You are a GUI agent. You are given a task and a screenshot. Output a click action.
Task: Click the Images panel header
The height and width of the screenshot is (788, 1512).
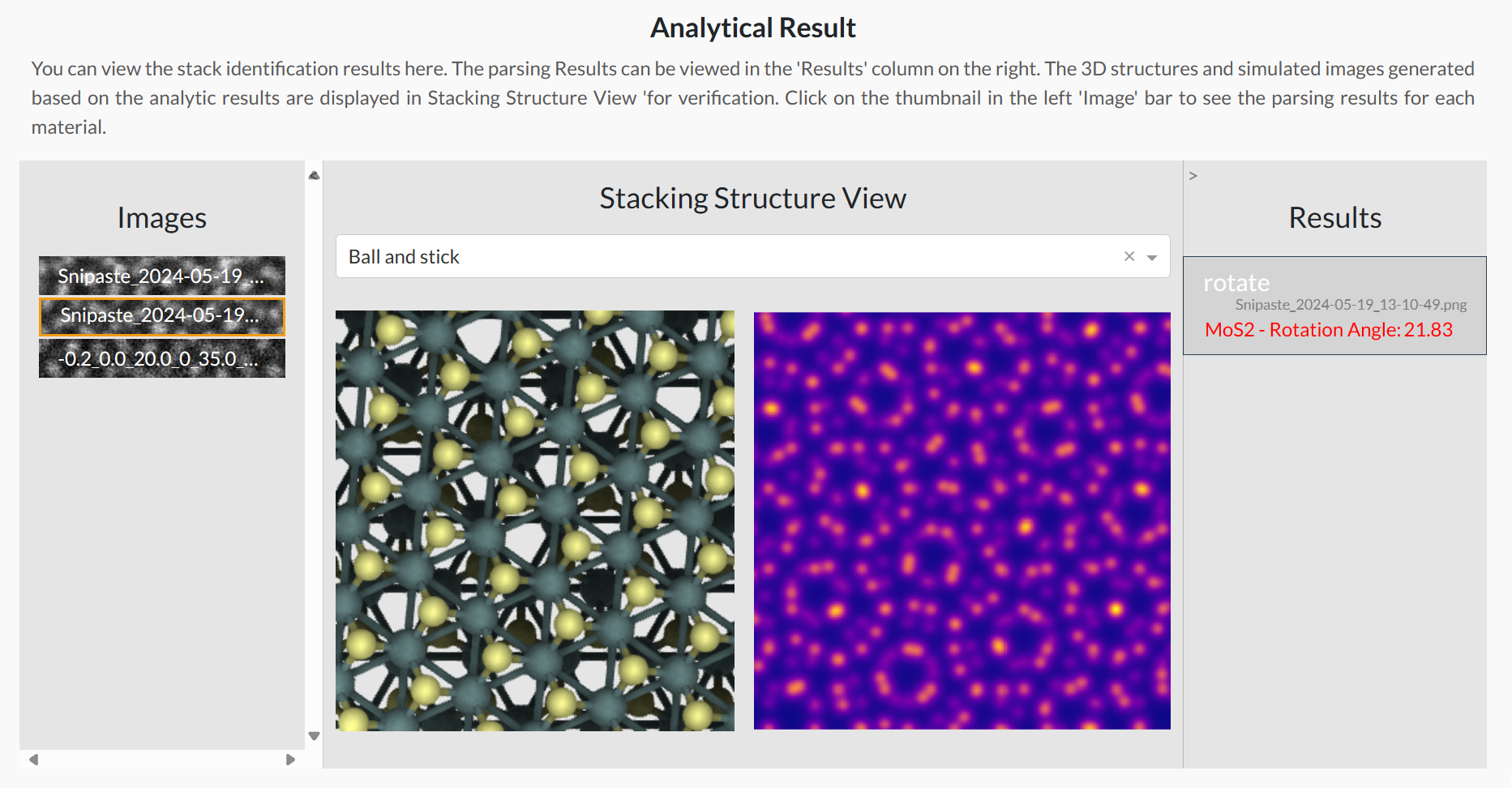[161, 217]
